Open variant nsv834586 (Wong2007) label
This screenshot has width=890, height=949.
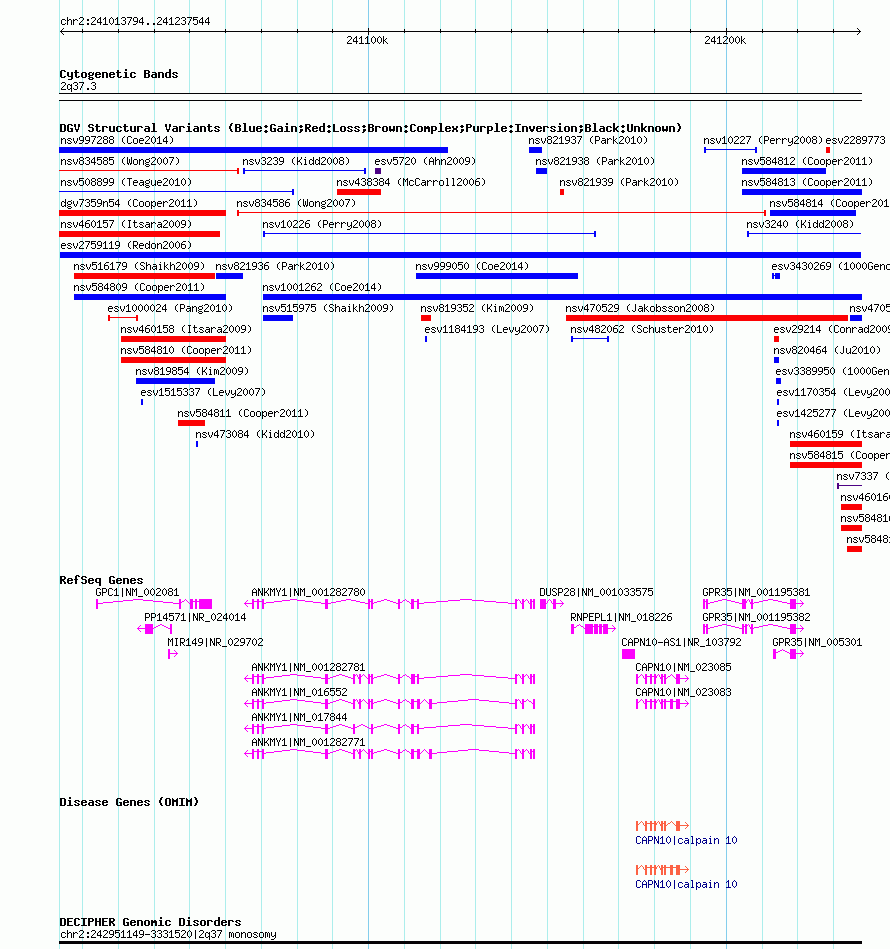coord(296,203)
